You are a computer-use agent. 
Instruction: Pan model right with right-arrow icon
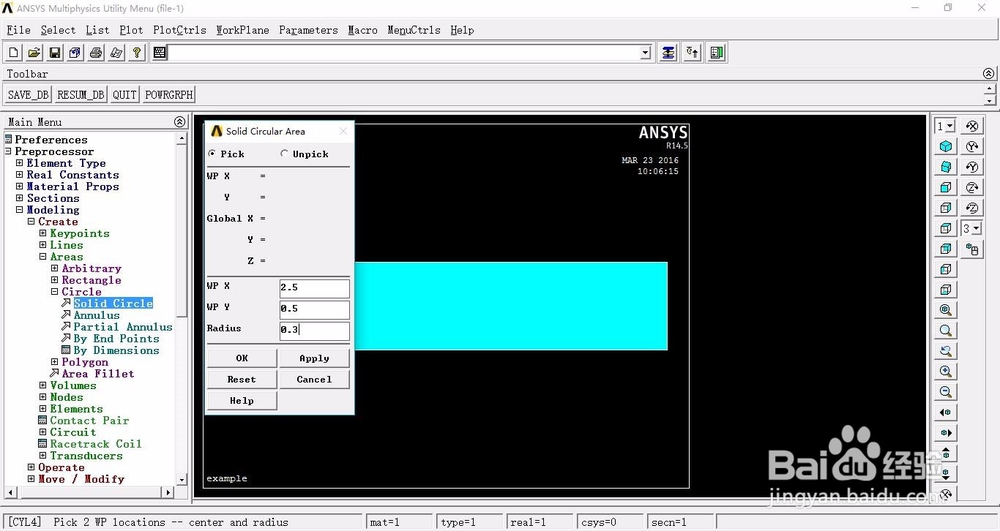click(945, 432)
